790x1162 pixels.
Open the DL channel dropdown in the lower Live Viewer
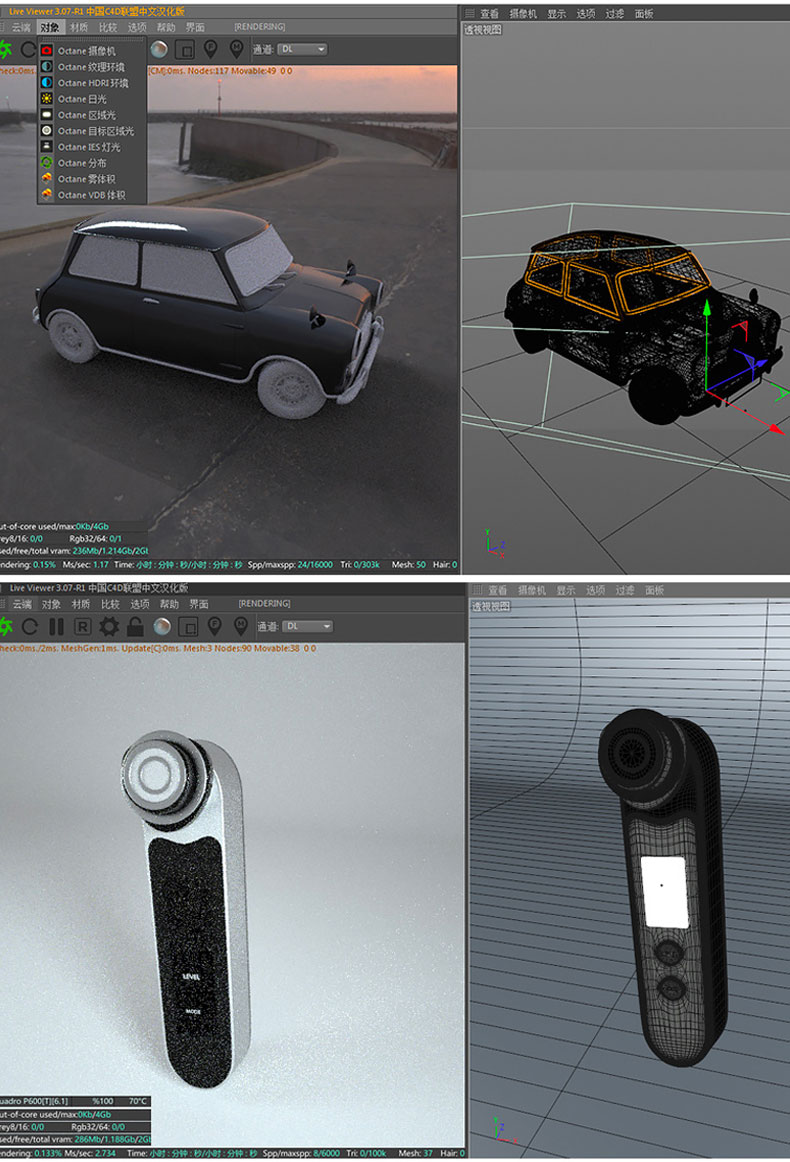click(x=308, y=626)
